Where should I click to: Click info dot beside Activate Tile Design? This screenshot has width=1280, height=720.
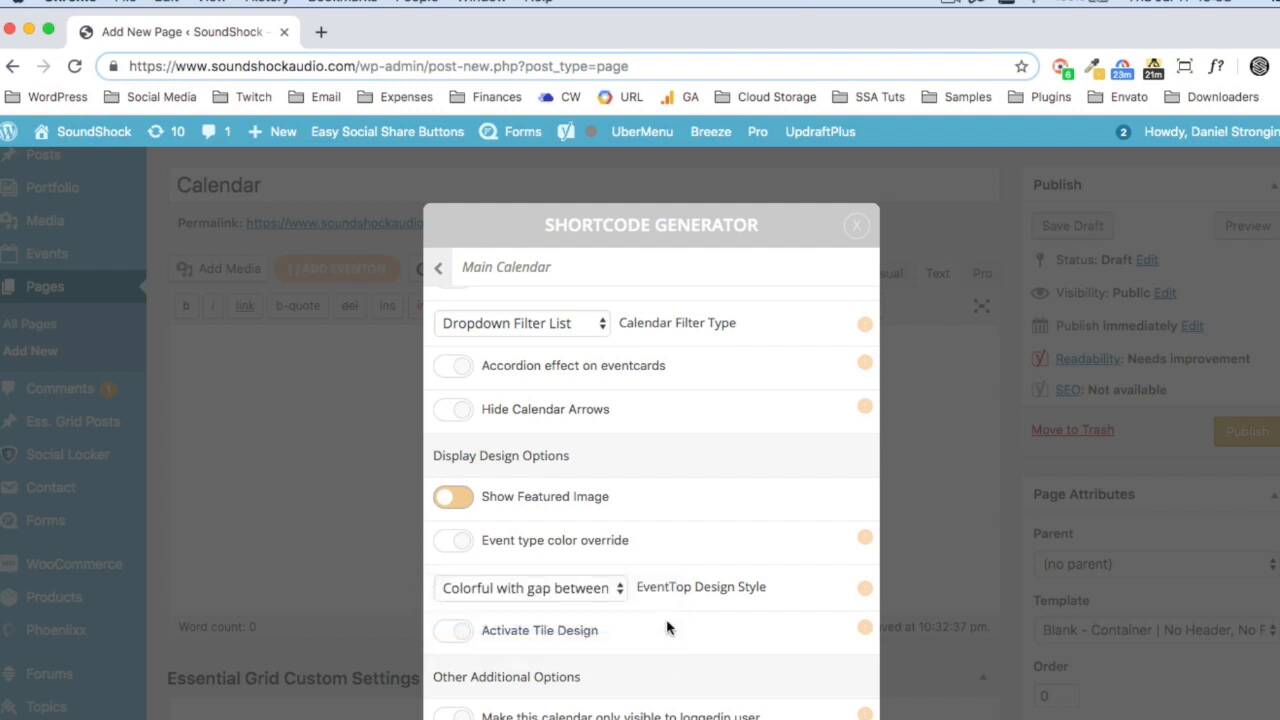pos(865,627)
